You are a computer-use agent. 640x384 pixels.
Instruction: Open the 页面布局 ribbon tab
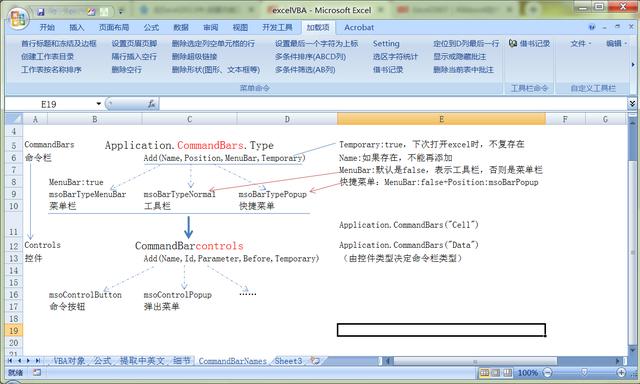(114, 27)
